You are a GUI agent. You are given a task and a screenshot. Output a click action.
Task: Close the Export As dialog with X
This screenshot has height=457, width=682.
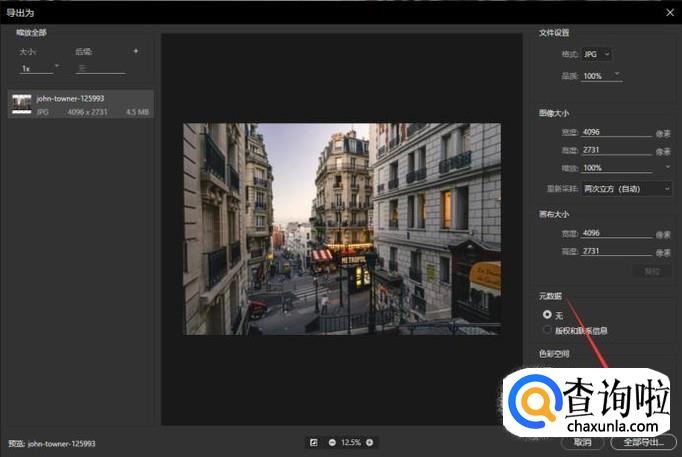tap(669, 11)
